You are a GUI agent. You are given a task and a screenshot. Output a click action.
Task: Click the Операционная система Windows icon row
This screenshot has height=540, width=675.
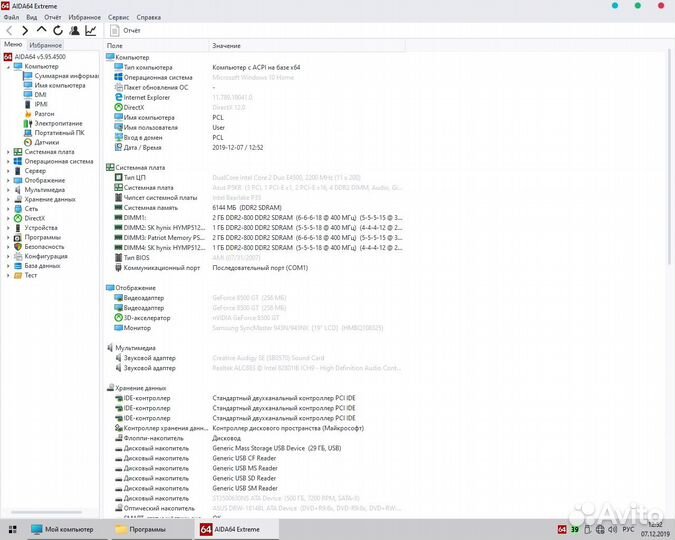(x=118, y=77)
